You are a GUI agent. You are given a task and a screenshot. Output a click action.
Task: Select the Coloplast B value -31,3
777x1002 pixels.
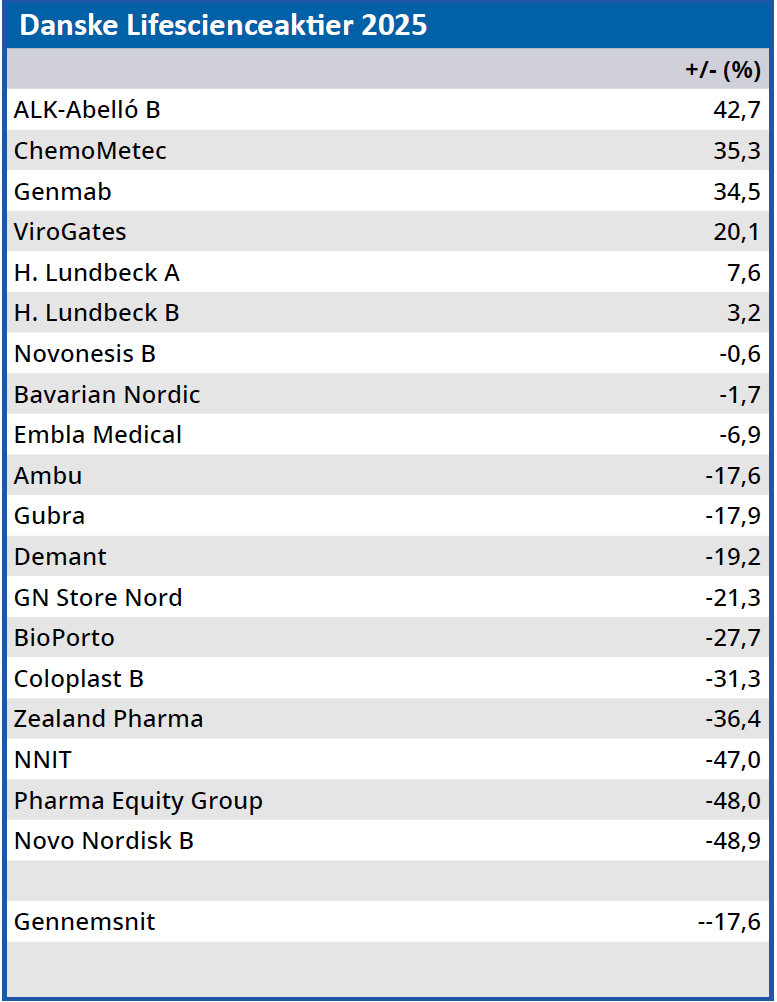(x=733, y=679)
